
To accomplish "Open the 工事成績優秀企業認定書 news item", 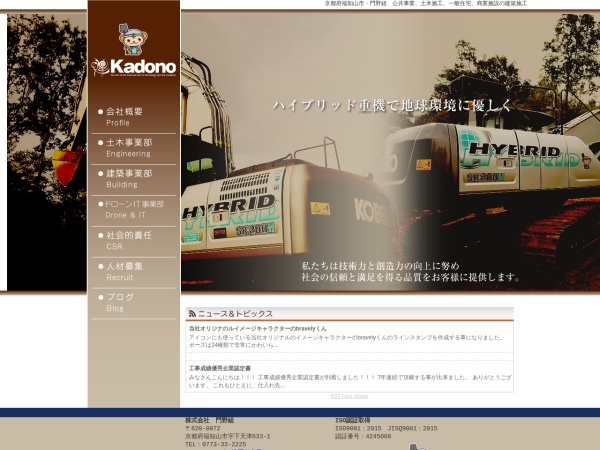I will click(x=220, y=368).
